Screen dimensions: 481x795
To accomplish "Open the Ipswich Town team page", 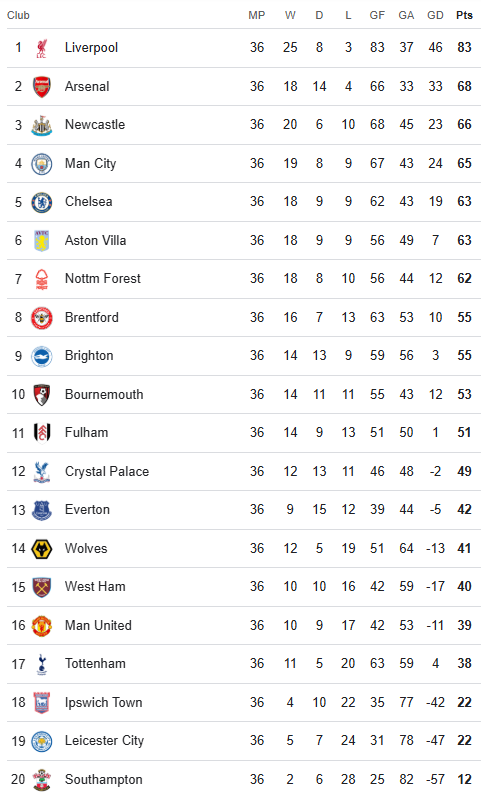I will tap(103, 703).
